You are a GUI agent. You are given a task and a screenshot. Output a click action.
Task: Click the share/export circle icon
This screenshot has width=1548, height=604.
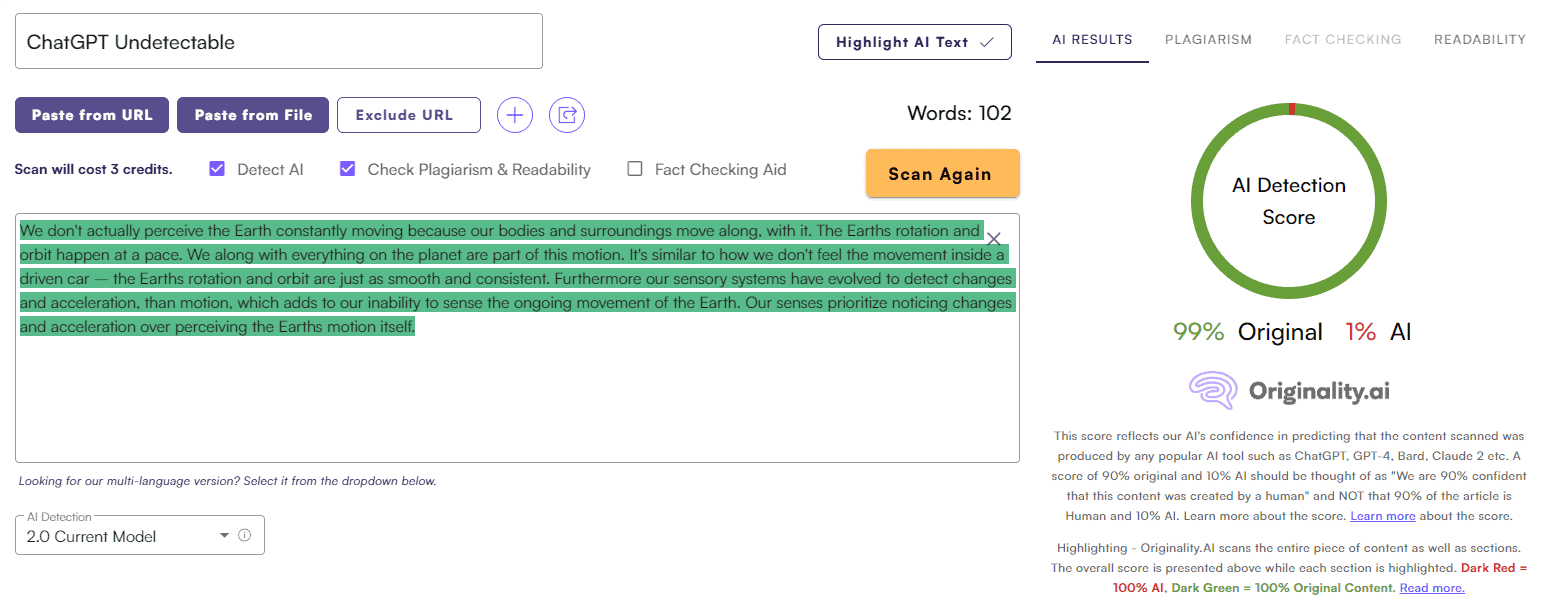point(567,115)
